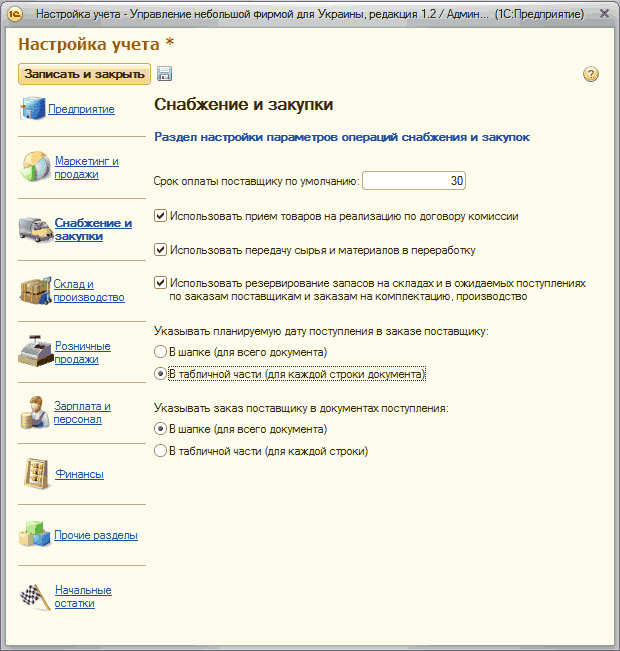Image resolution: width=620 pixels, height=651 pixels.
Task: Open the Начальные остатки section link
Action: (x=83, y=597)
